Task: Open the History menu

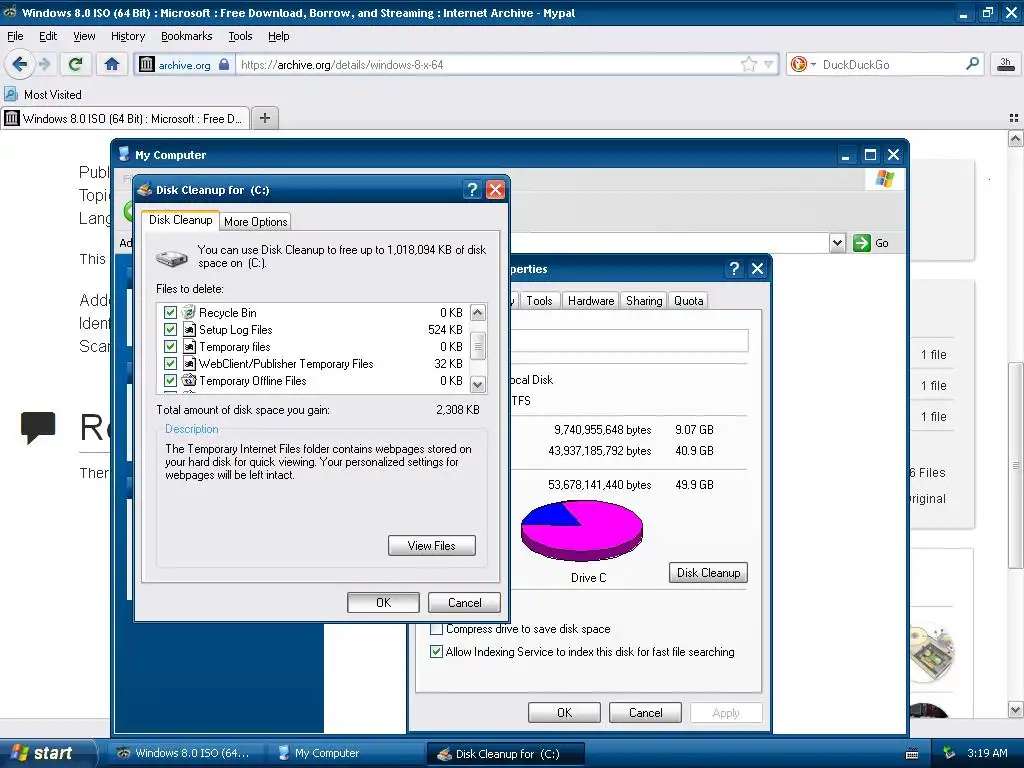Action: coord(127,36)
